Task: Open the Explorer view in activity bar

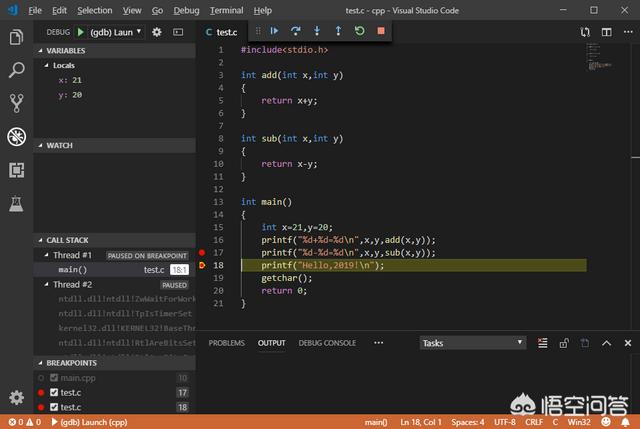Action: [x=16, y=37]
